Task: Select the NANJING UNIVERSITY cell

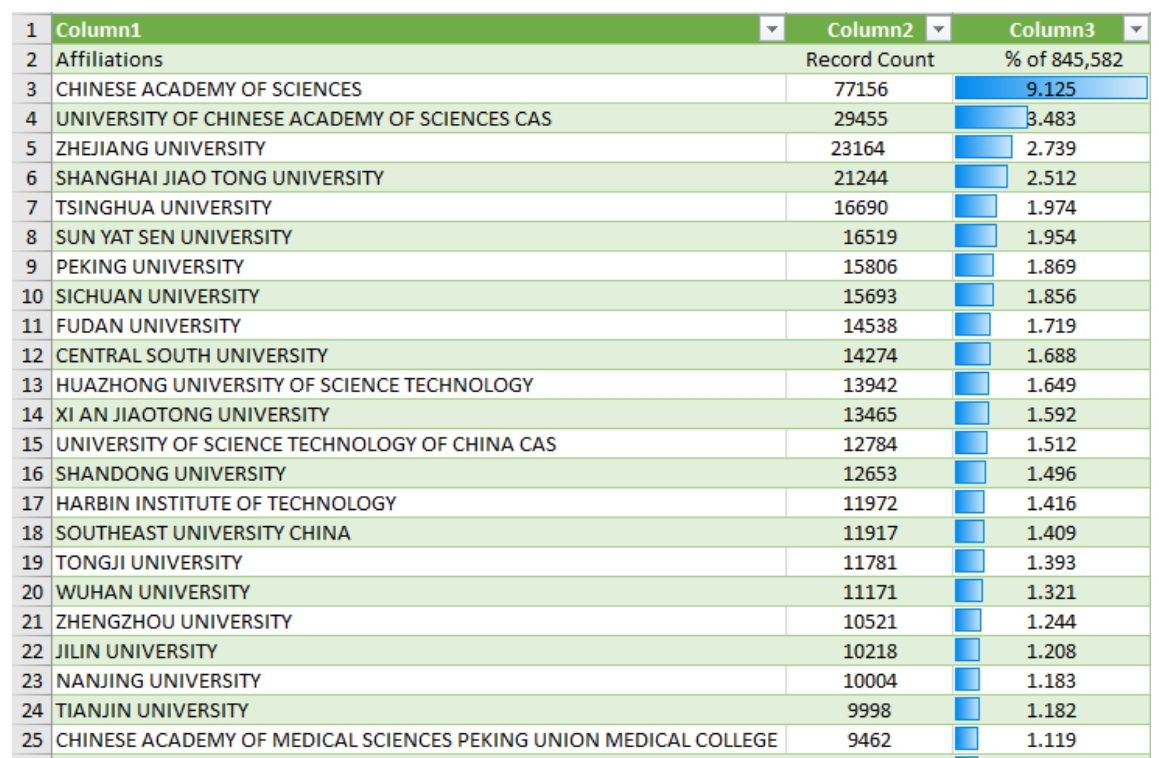Action: pos(418,680)
